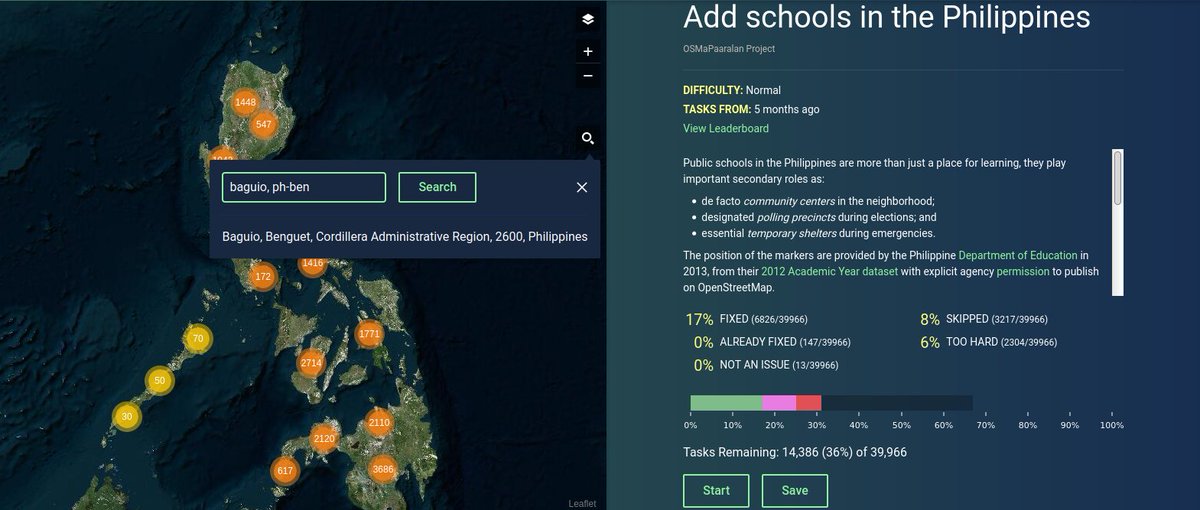The image size is (1200, 510).
Task: Click yellow cluster marker 70
Action: [x=199, y=339]
